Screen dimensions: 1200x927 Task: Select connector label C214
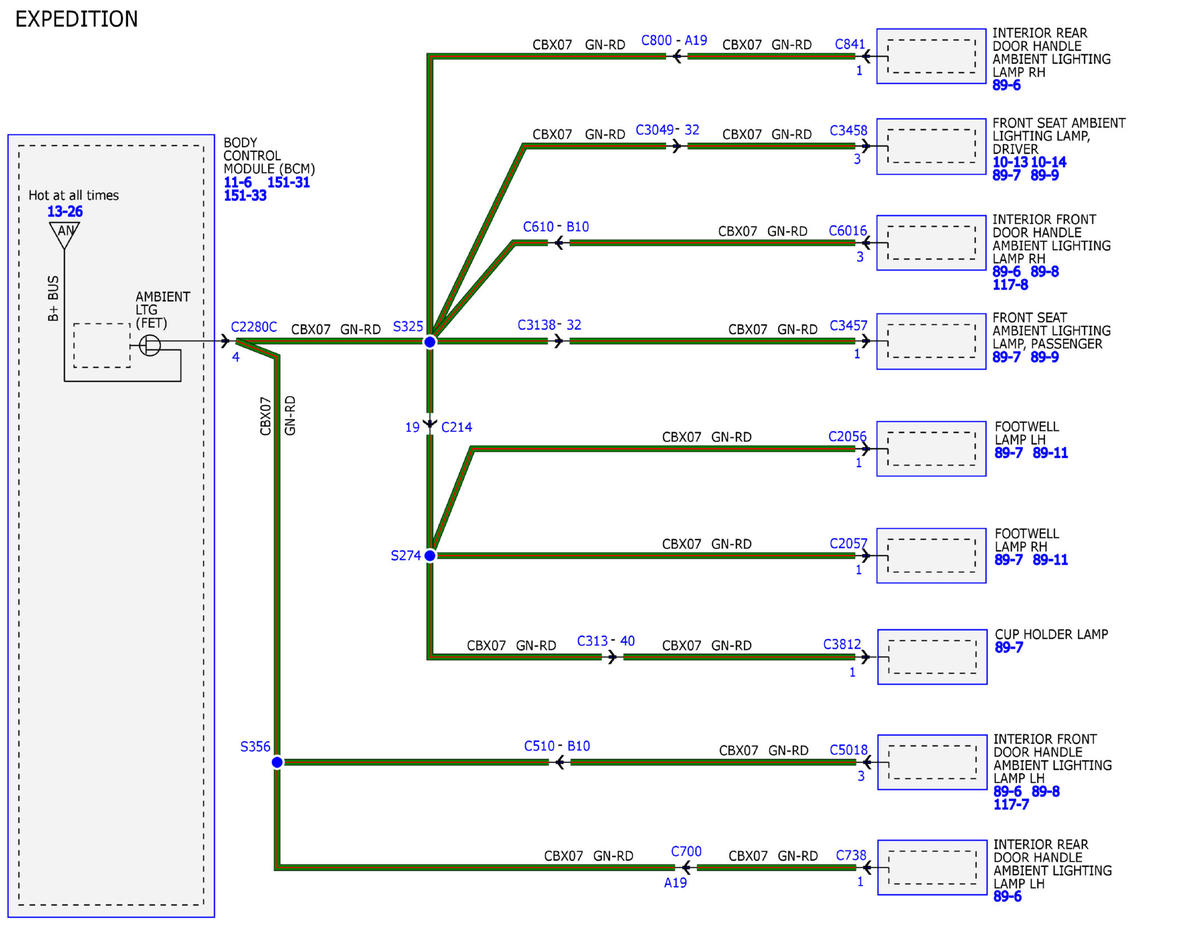click(x=456, y=427)
